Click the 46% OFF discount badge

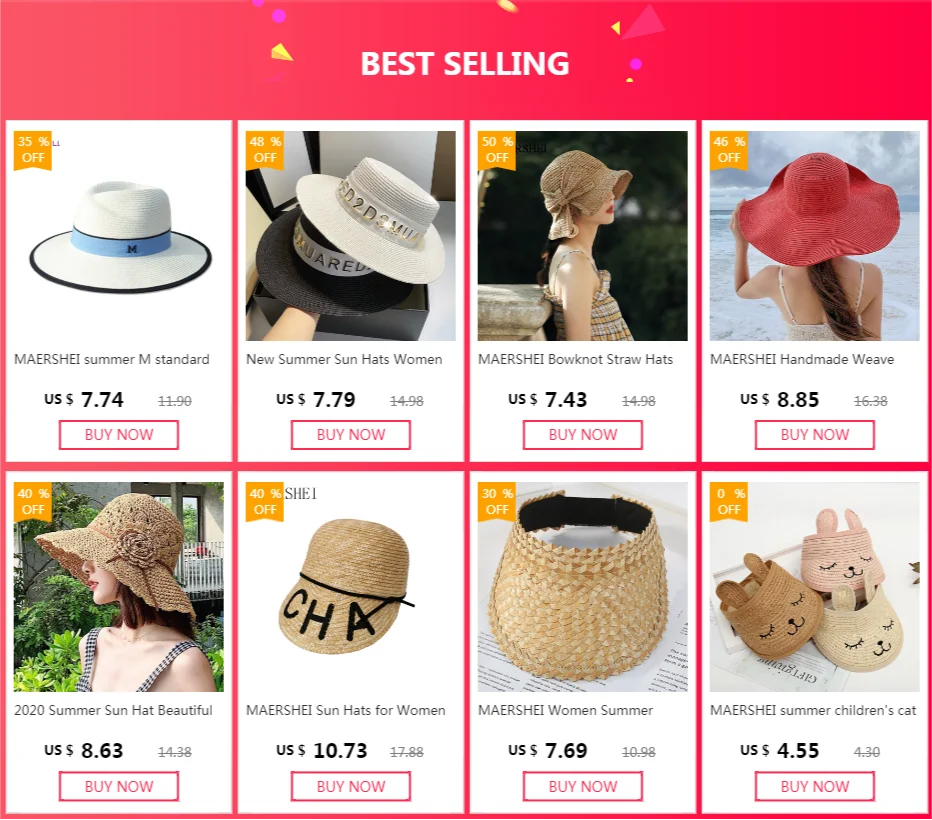729,150
